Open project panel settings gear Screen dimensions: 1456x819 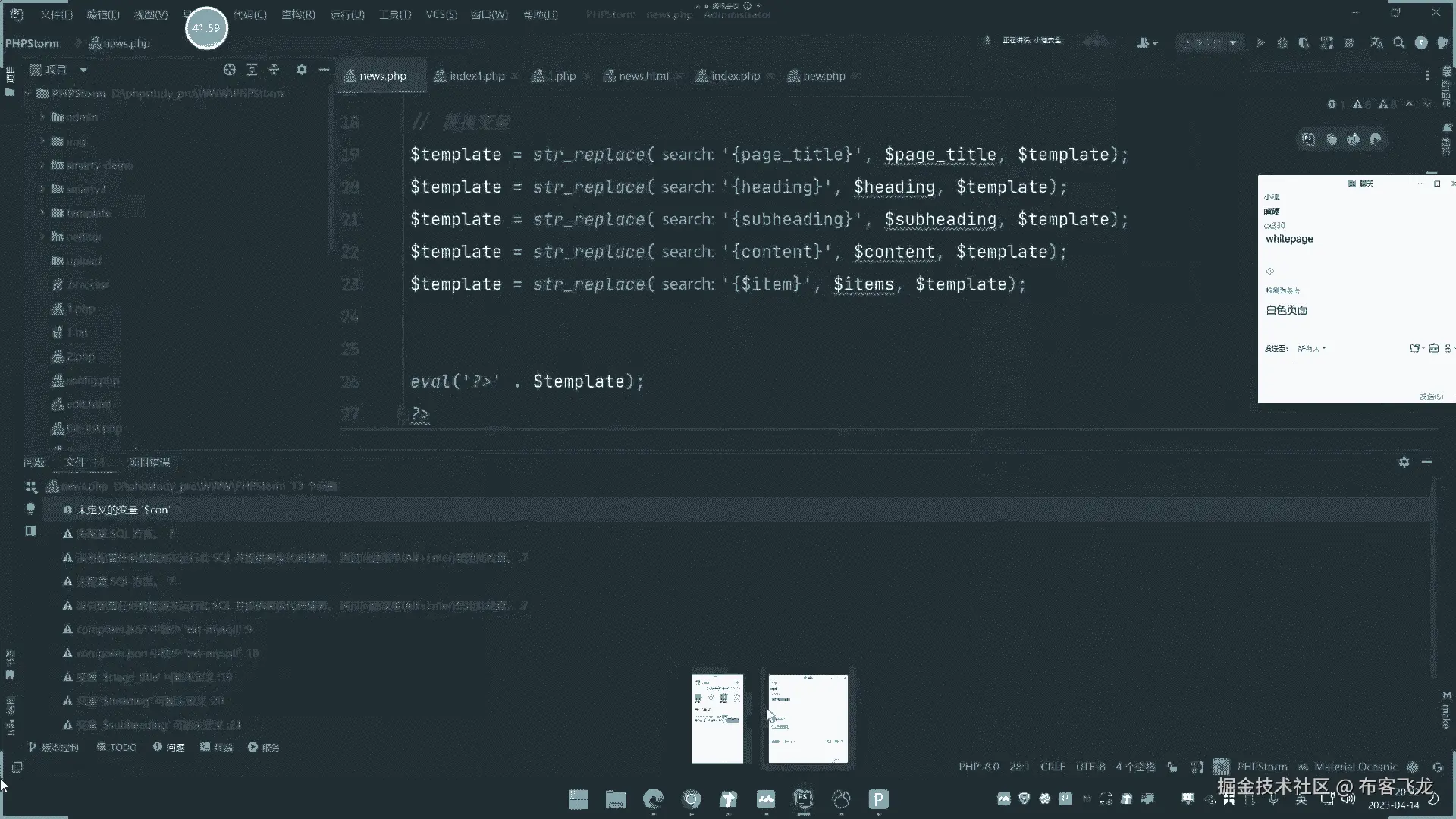click(302, 70)
